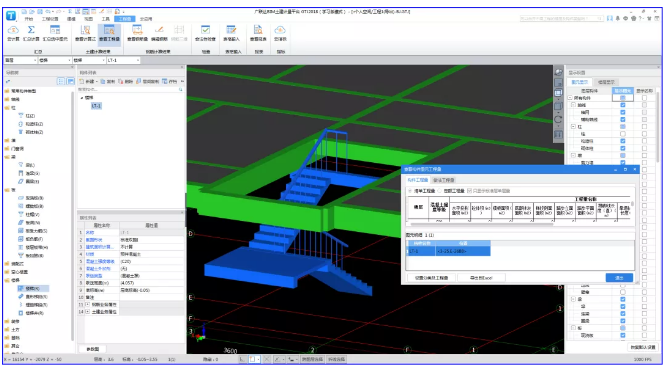
Task: Click the rotate arrow icon in viewport toolbar
Action: [x=558, y=120]
